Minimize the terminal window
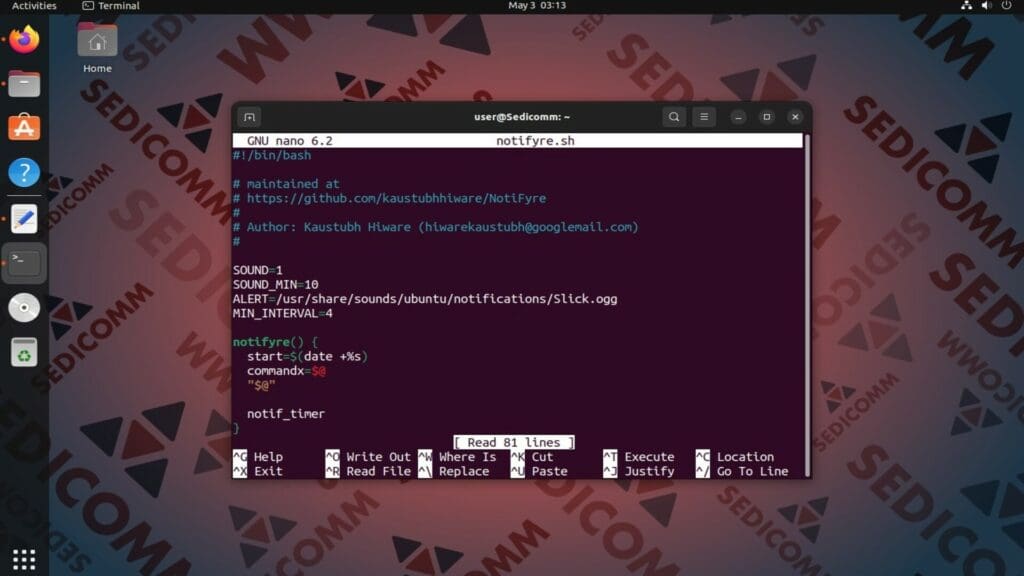Screen dimensions: 1024x576 pyautogui.click(x=738, y=117)
